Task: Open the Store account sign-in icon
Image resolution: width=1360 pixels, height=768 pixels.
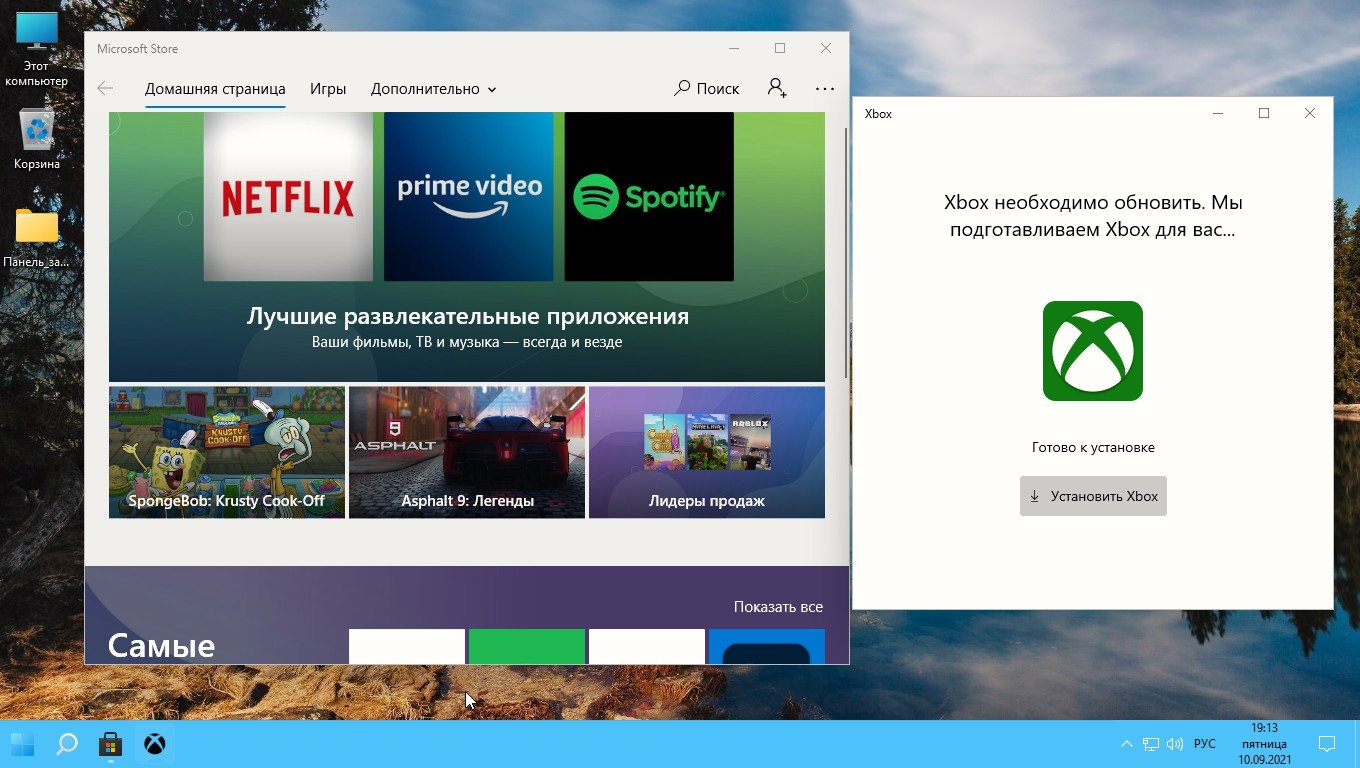Action: click(x=777, y=88)
